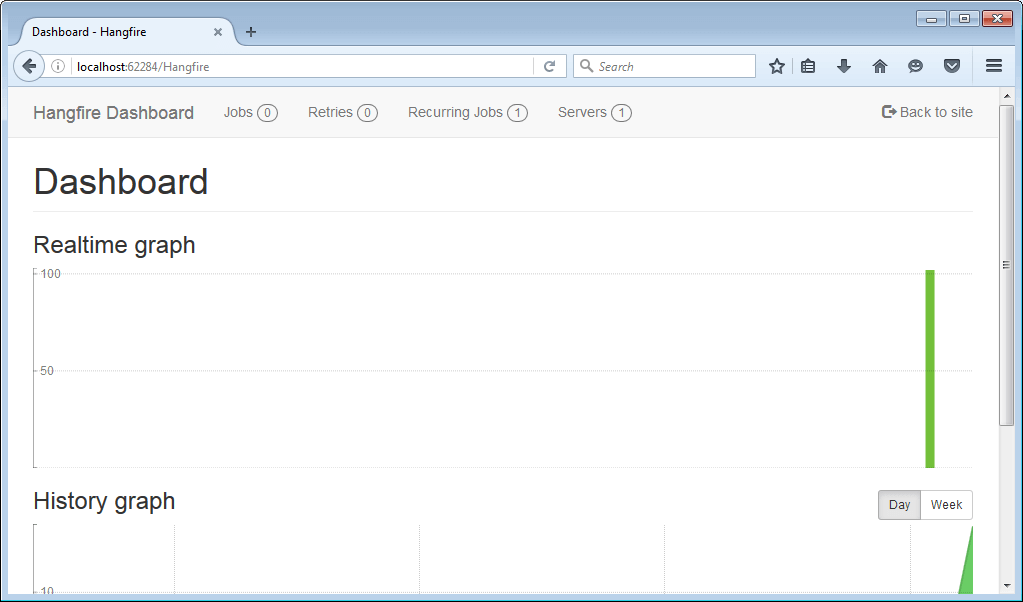Click the 100 axis label on Realtime graph
The image size is (1023, 602).
(x=51, y=274)
